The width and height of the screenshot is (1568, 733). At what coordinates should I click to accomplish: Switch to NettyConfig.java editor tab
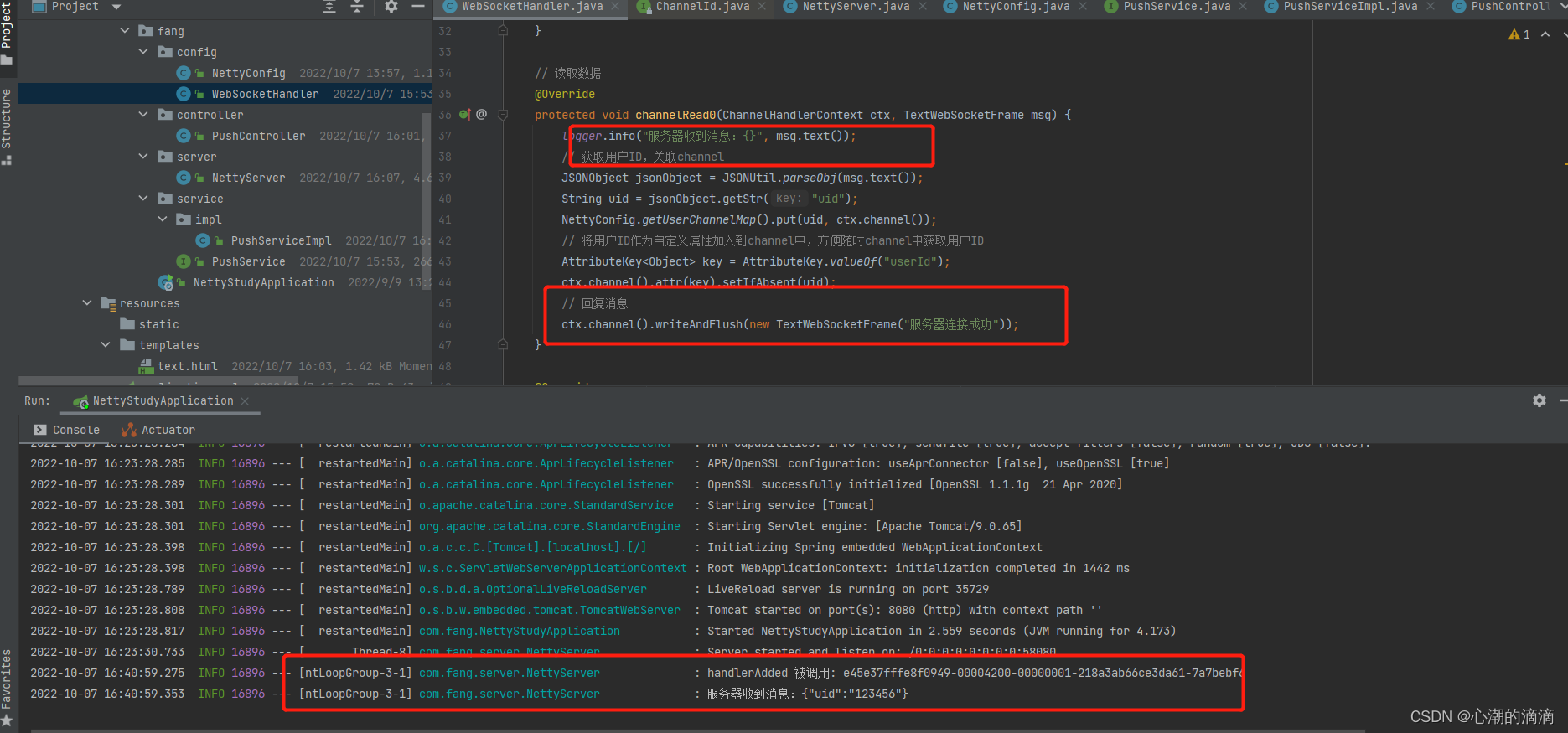click(1016, 7)
